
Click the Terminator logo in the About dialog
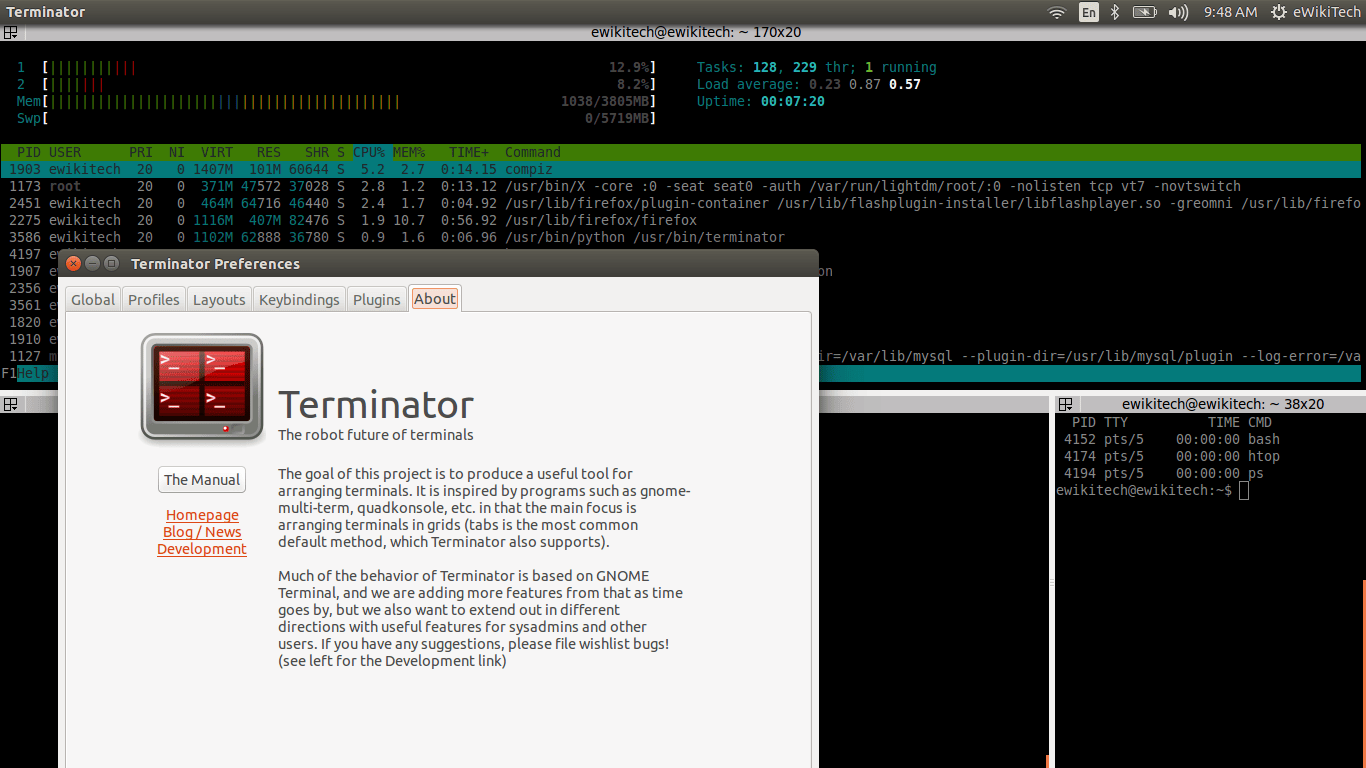pos(201,389)
